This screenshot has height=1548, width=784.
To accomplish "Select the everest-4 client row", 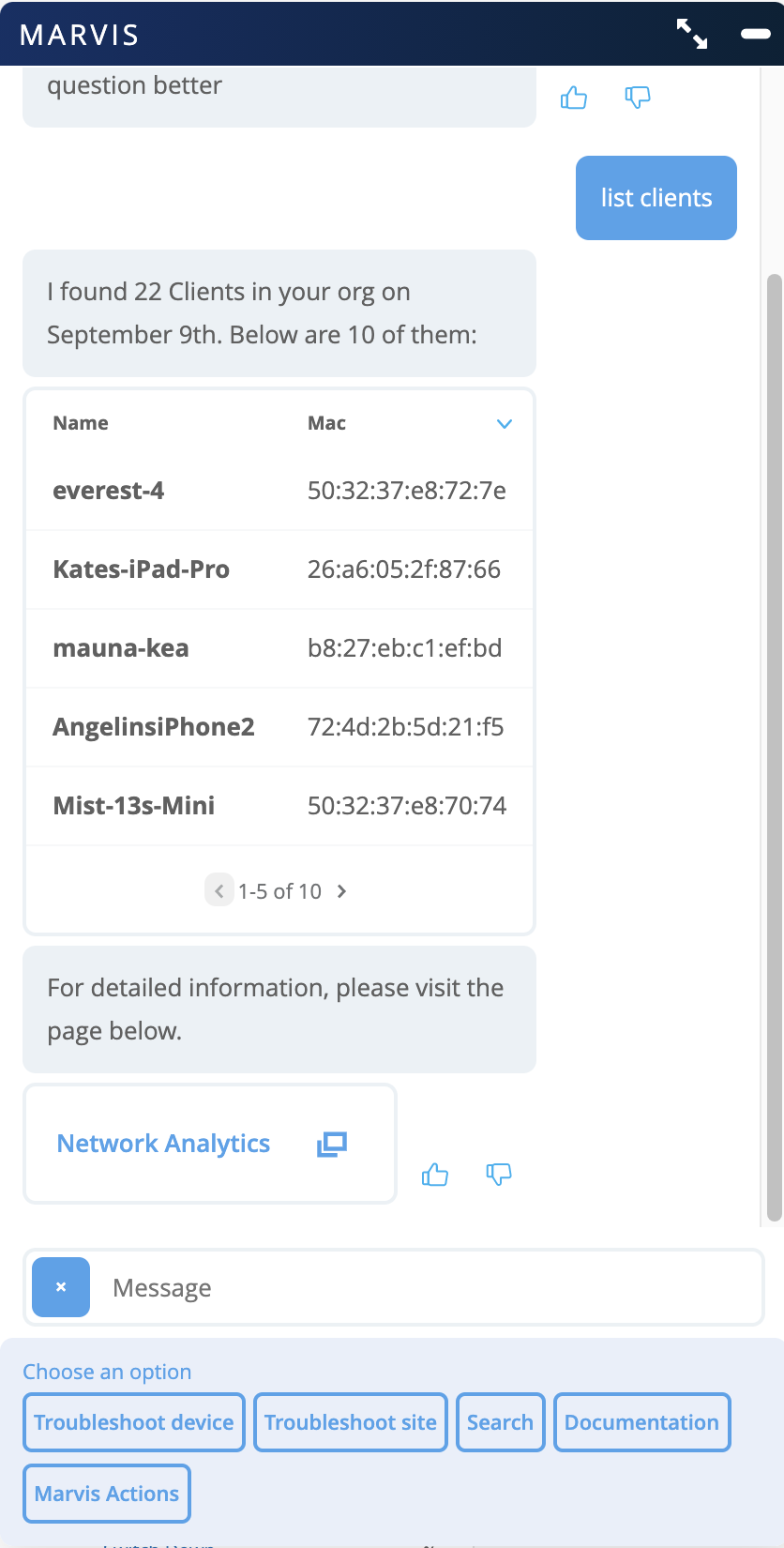I will [x=279, y=491].
